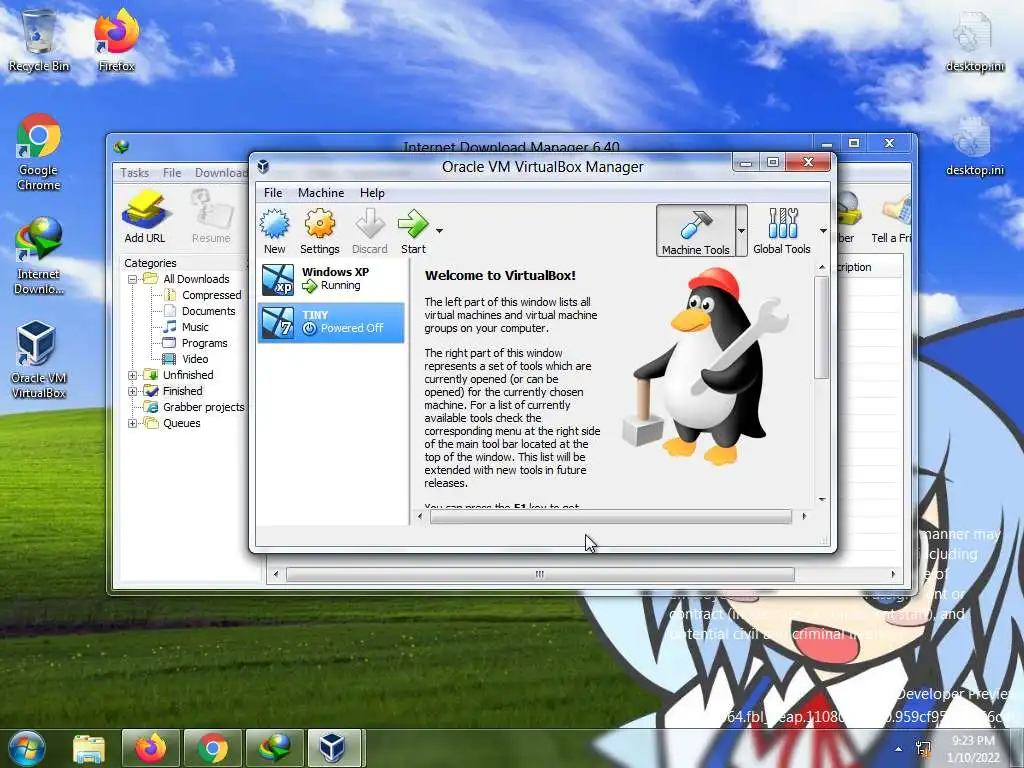Select the top desktop.ini file icon
The width and height of the screenshot is (1024, 768).
(974, 42)
